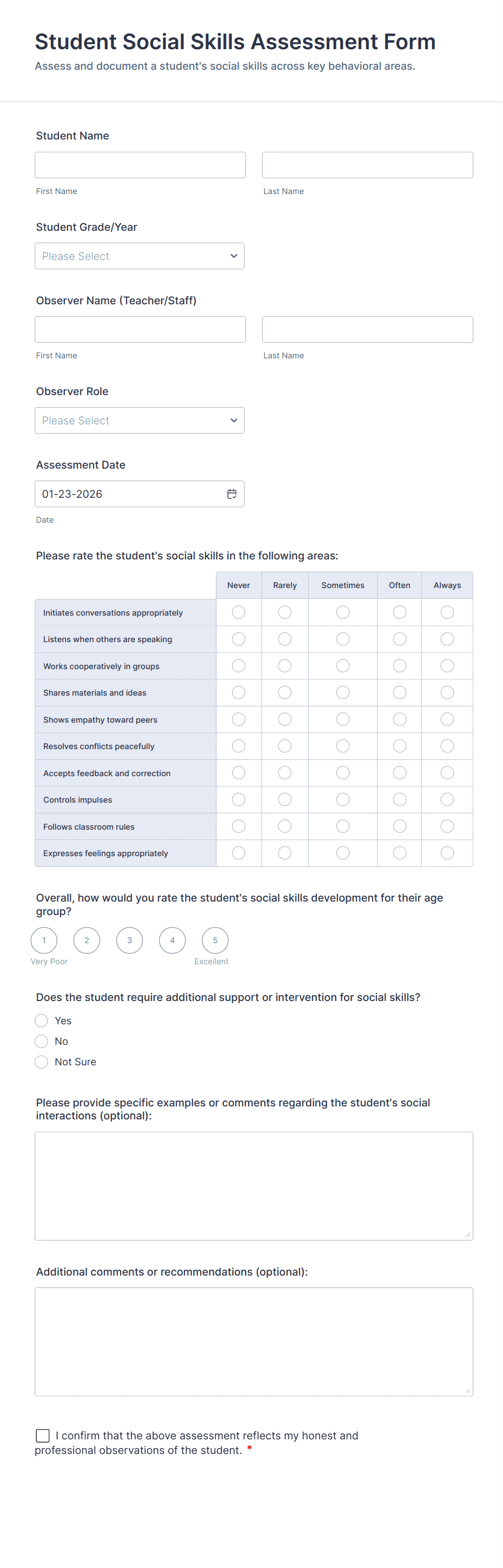Image resolution: width=503 pixels, height=1568 pixels.
Task: Select Yes for additional support question
Action: click(x=41, y=1020)
